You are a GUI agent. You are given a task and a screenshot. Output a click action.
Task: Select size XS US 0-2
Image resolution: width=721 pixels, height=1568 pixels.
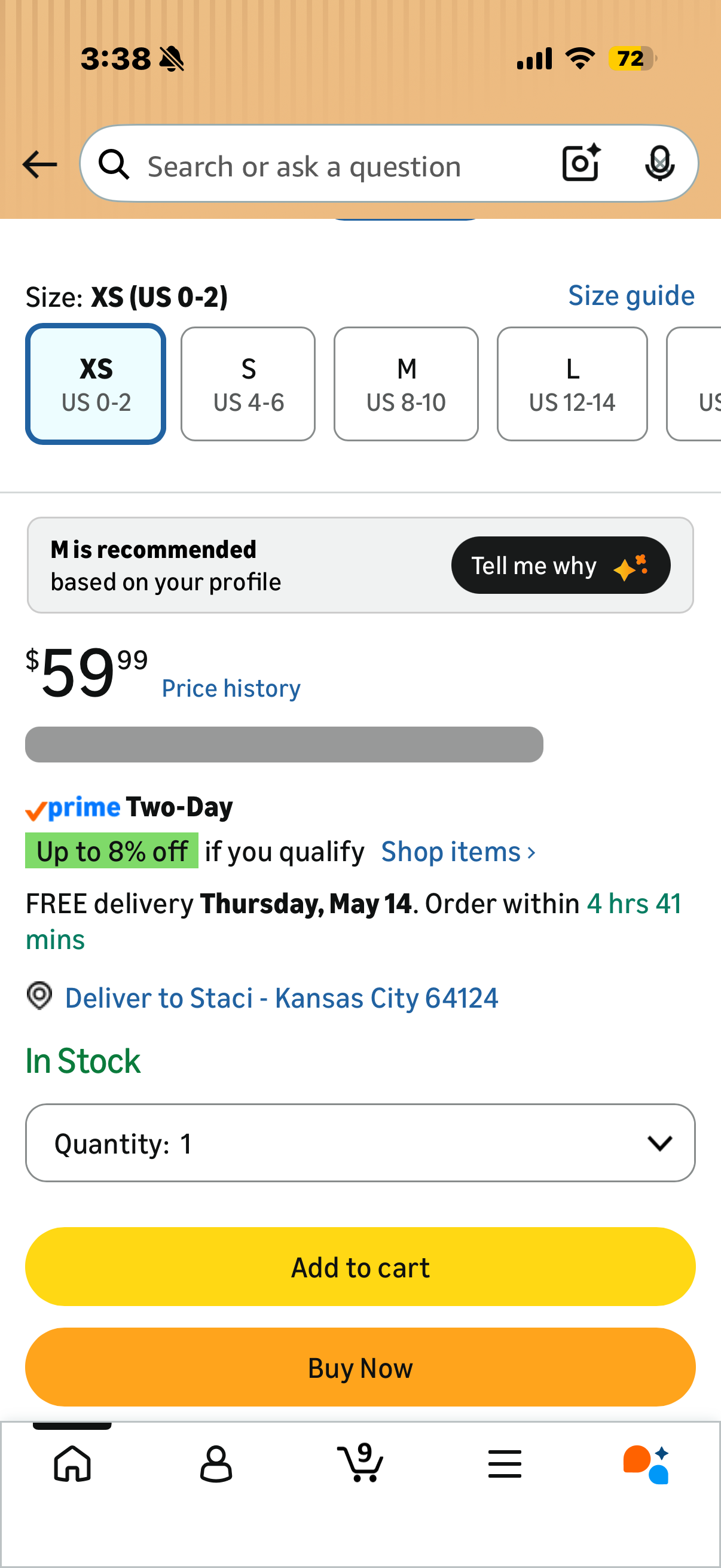96,384
